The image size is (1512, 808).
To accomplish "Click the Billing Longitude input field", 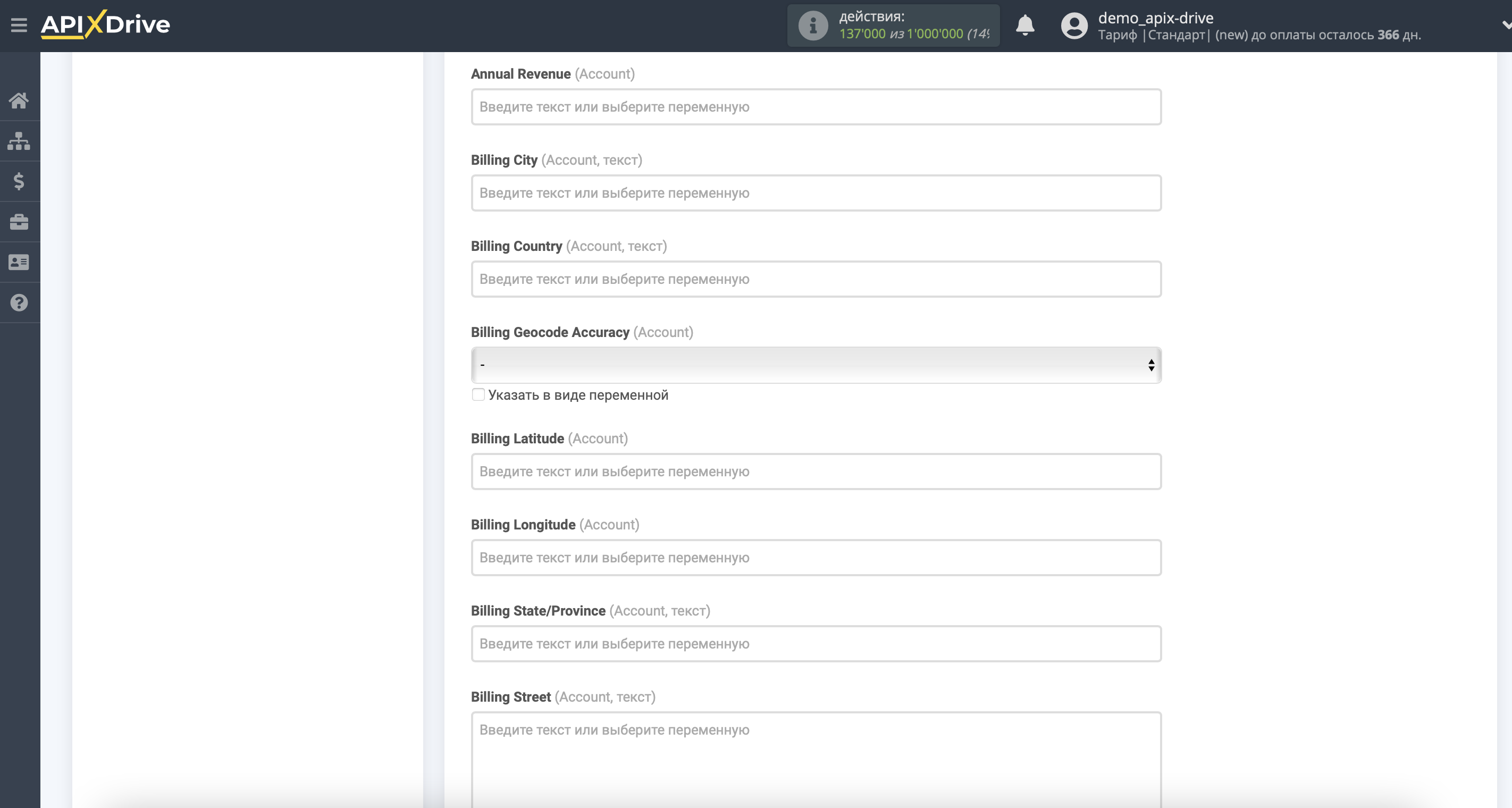I will click(x=816, y=558).
